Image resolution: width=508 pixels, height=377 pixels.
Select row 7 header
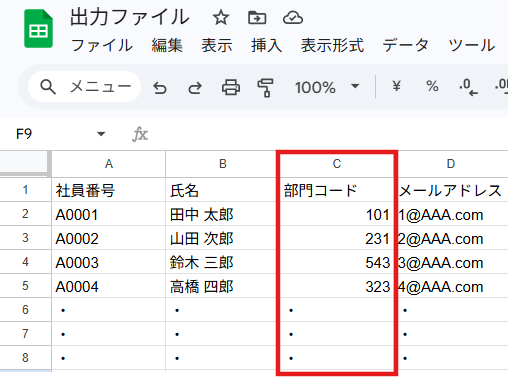25,334
